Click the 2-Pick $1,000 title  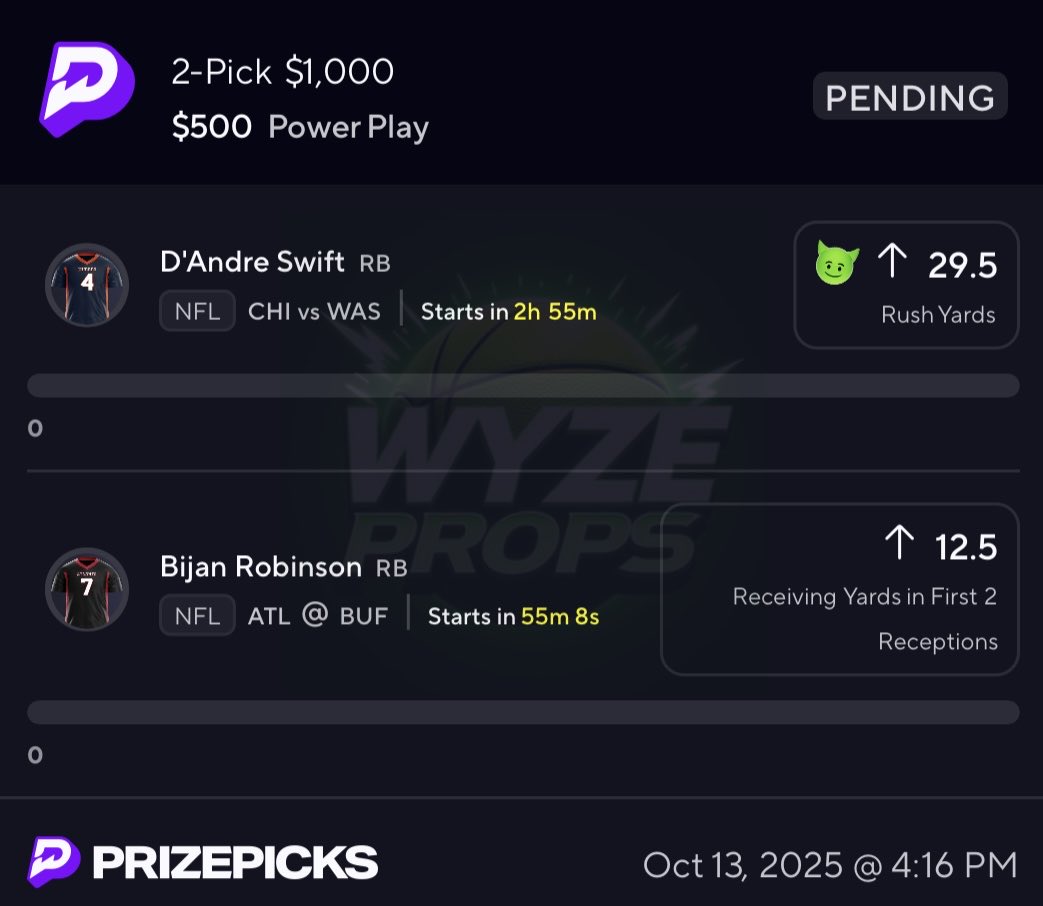click(283, 71)
